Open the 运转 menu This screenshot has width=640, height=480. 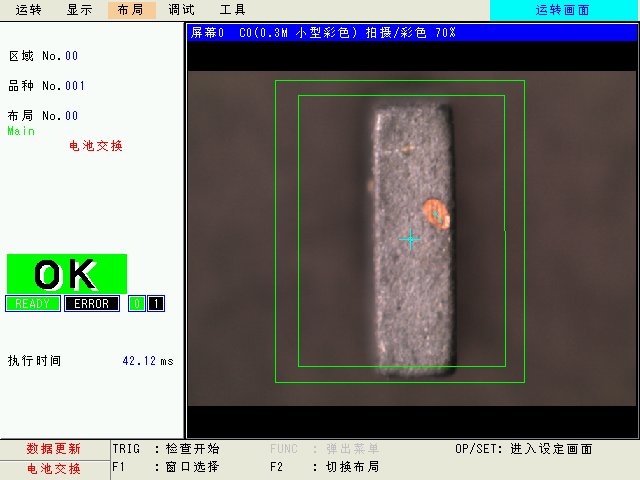pyautogui.click(x=29, y=10)
